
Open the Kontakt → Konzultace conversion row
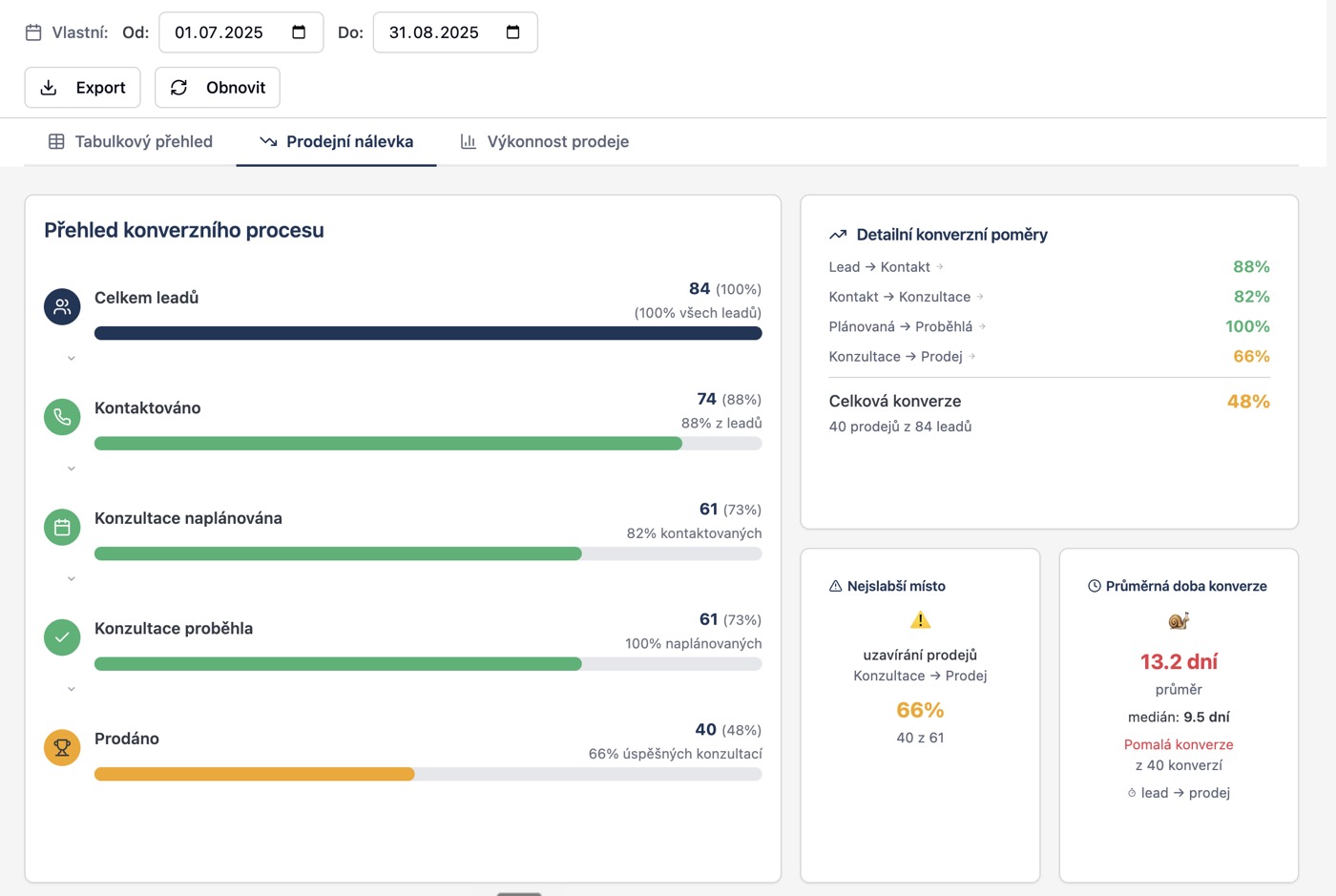(x=1049, y=297)
